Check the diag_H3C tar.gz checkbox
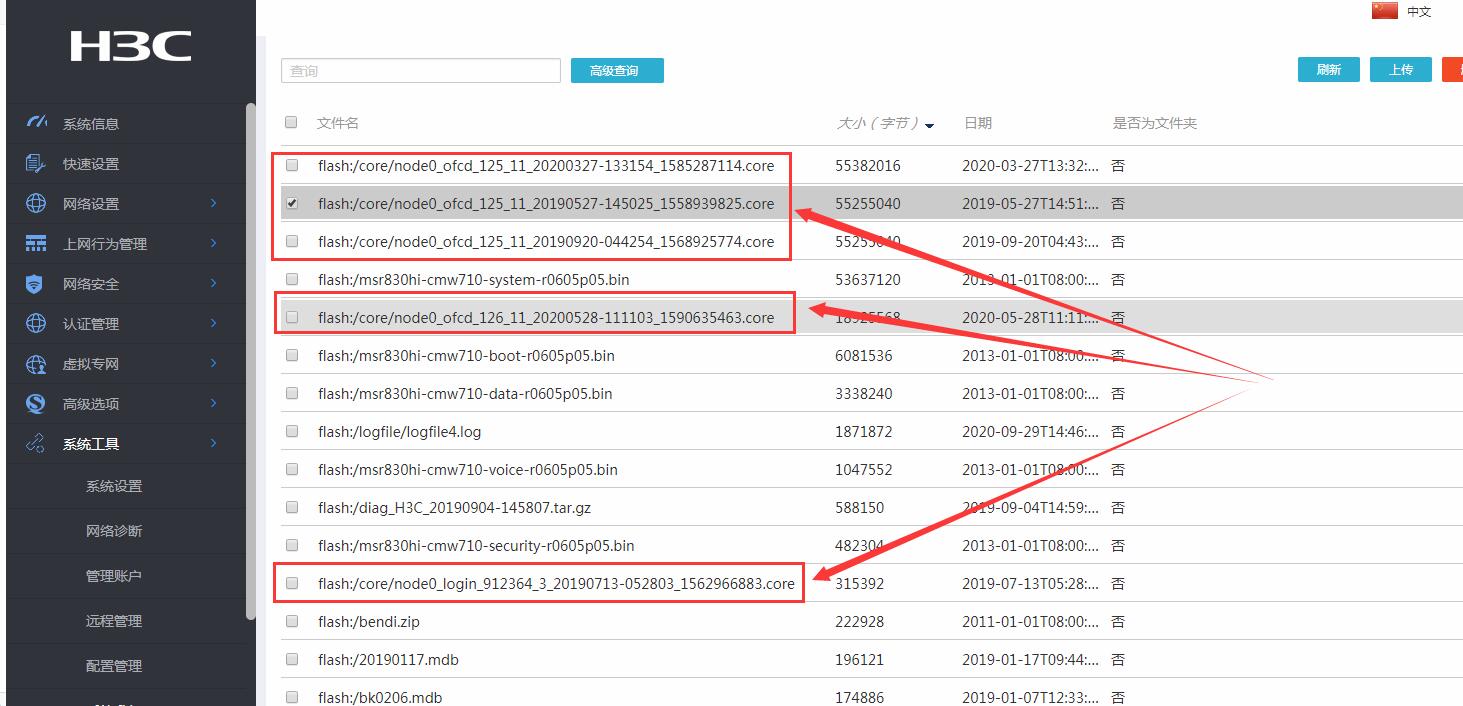The width and height of the screenshot is (1463, 706). point(292,507)
